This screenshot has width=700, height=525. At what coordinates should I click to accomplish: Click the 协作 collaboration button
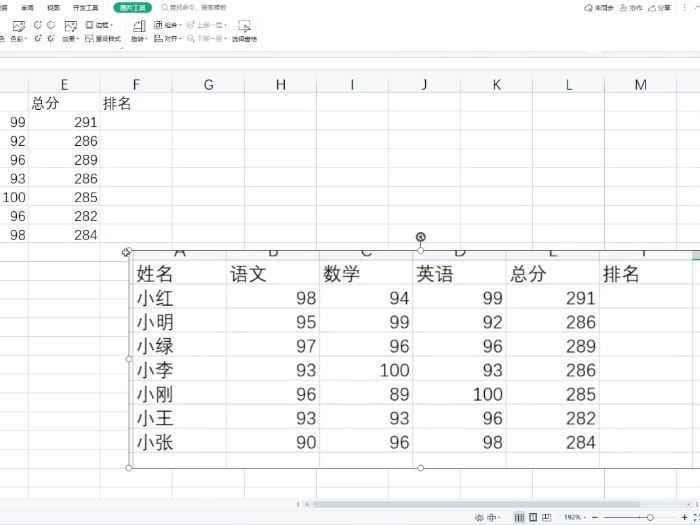point(630,8)
